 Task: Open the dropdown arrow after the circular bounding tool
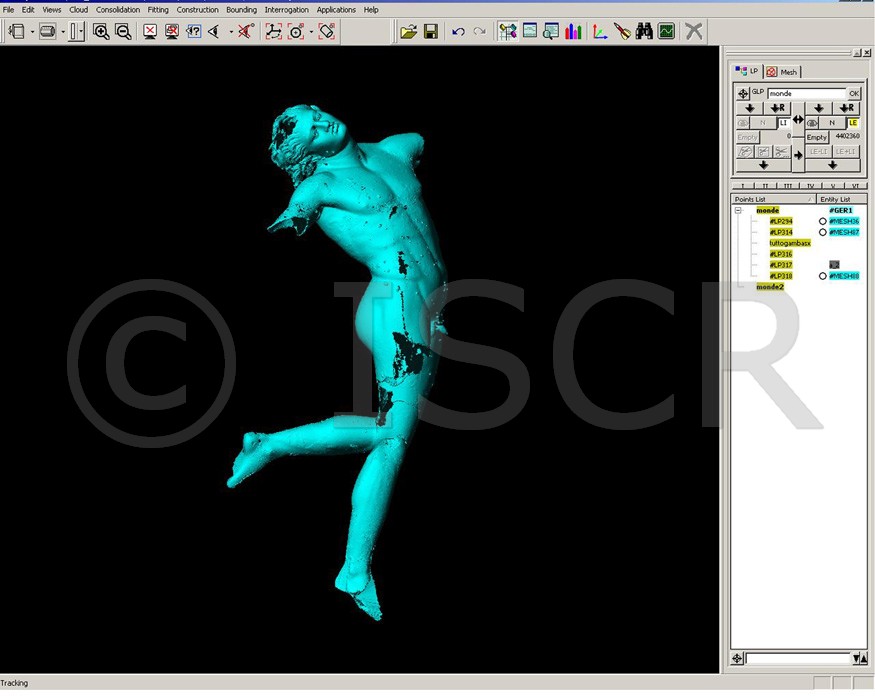311,32
